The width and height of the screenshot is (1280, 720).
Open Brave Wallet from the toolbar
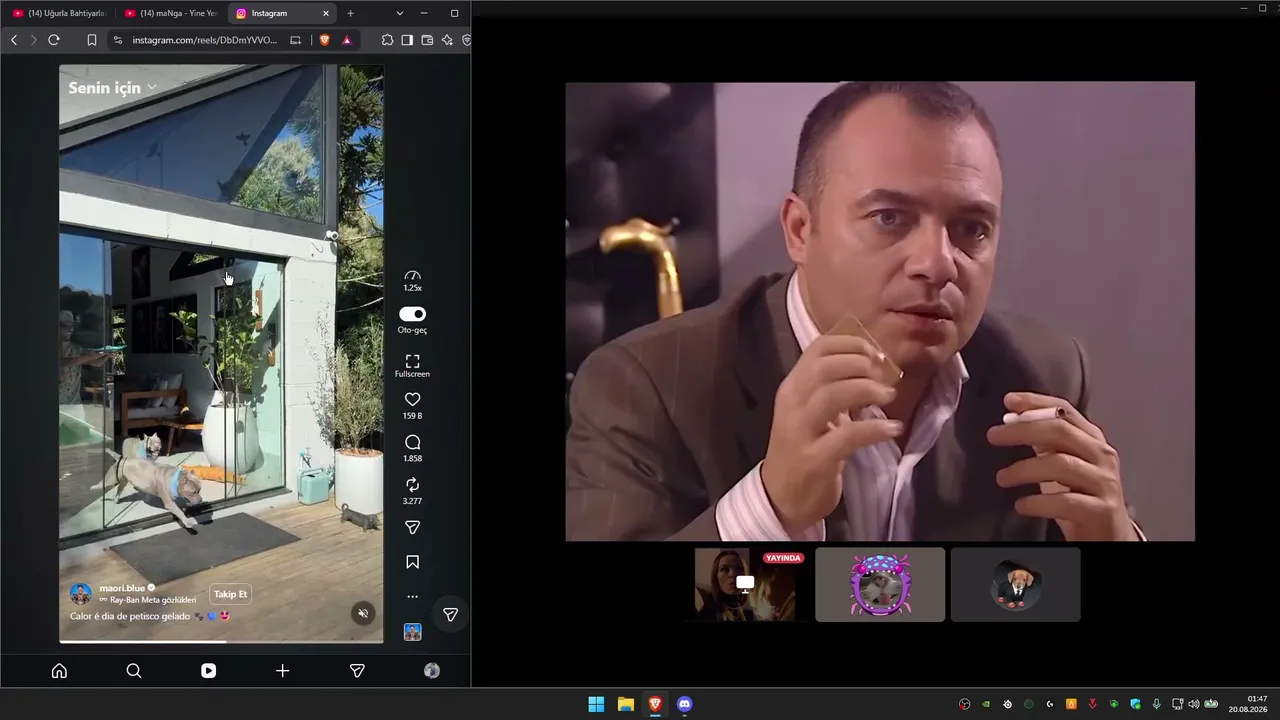click(x=427, y=40)
